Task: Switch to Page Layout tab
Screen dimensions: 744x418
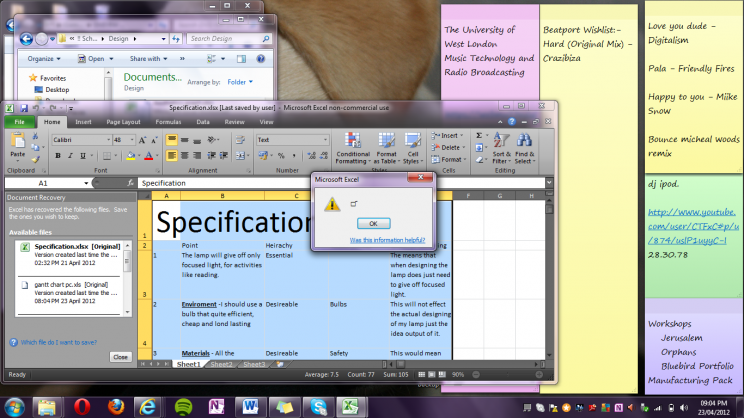Action: [123, 122]
